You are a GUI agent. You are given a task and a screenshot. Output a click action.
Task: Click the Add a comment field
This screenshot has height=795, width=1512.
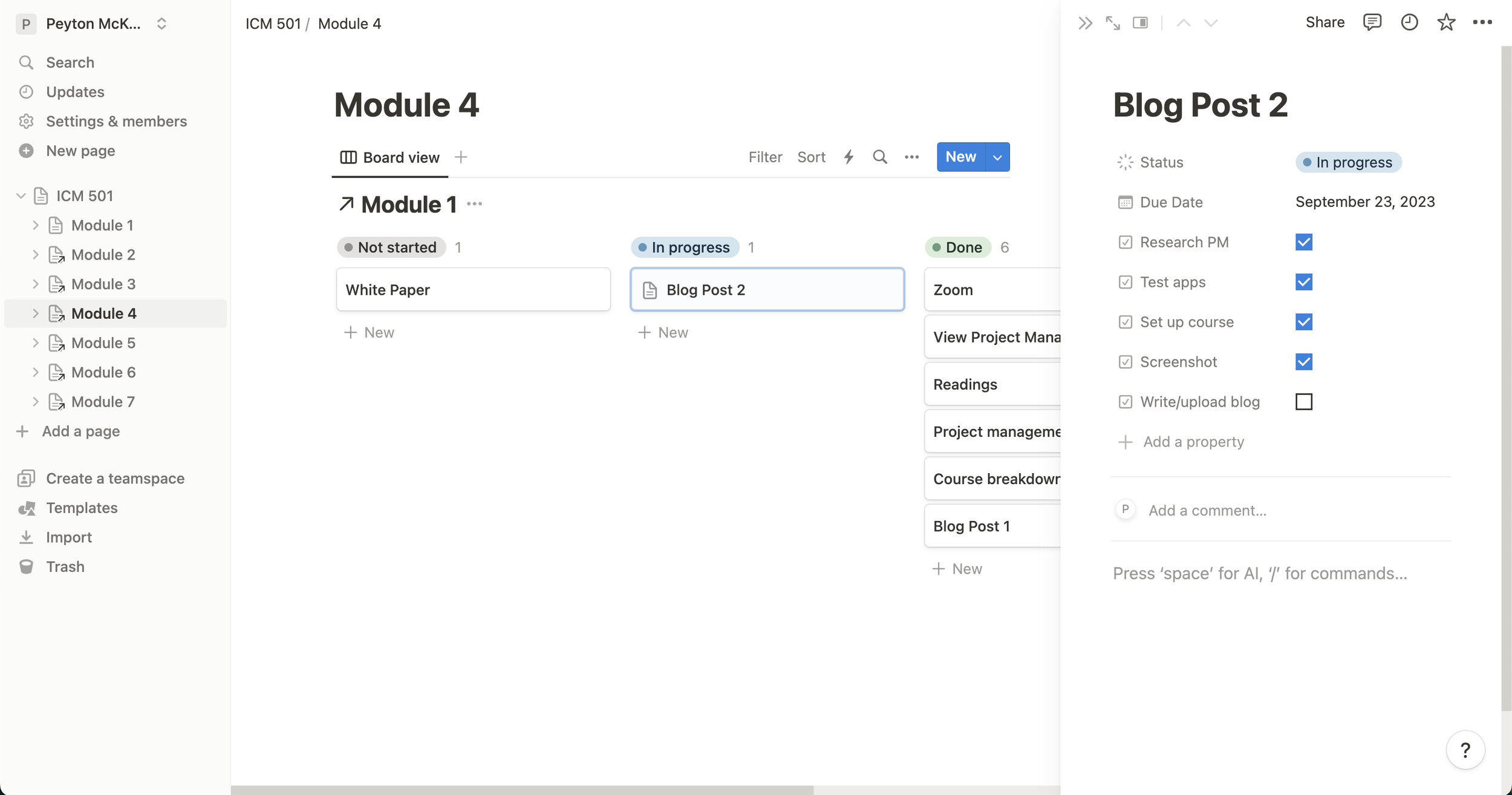tap(1207, 510)
